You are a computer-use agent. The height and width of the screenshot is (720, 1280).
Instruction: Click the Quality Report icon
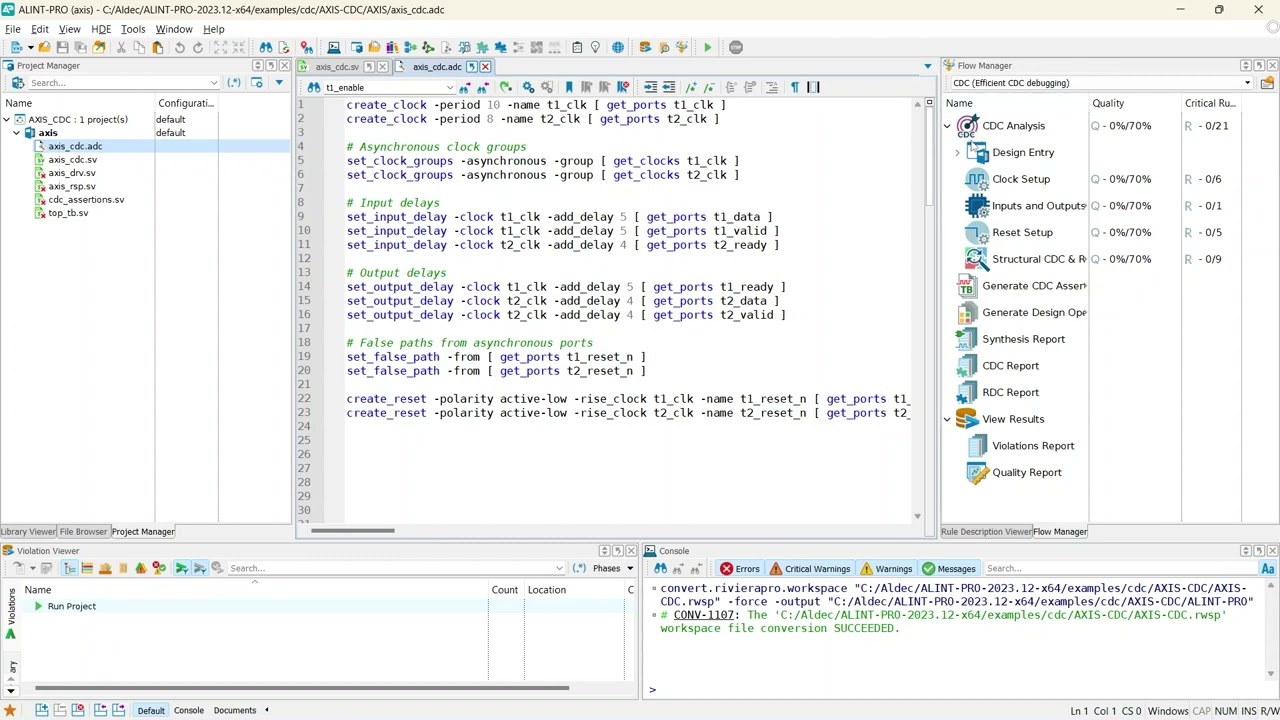pos(976,472)
